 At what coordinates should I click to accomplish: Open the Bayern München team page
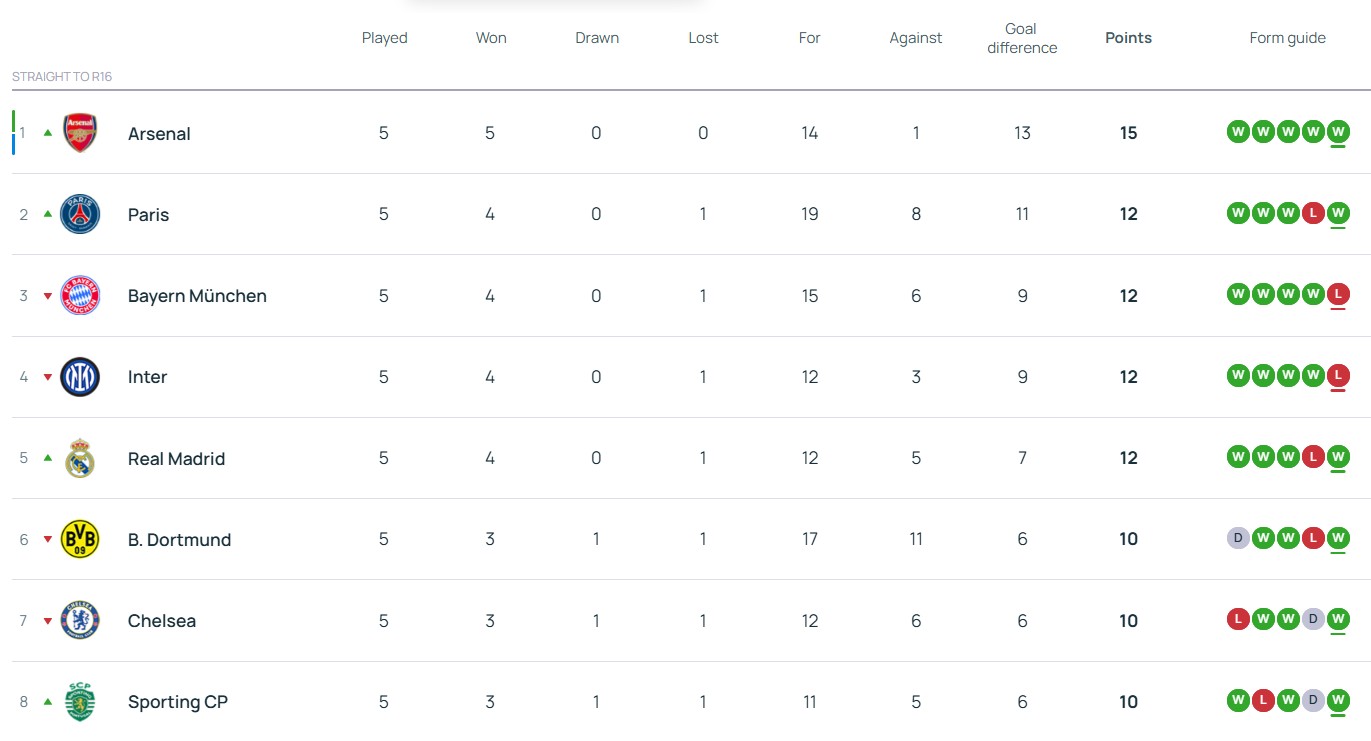point(197,296)
